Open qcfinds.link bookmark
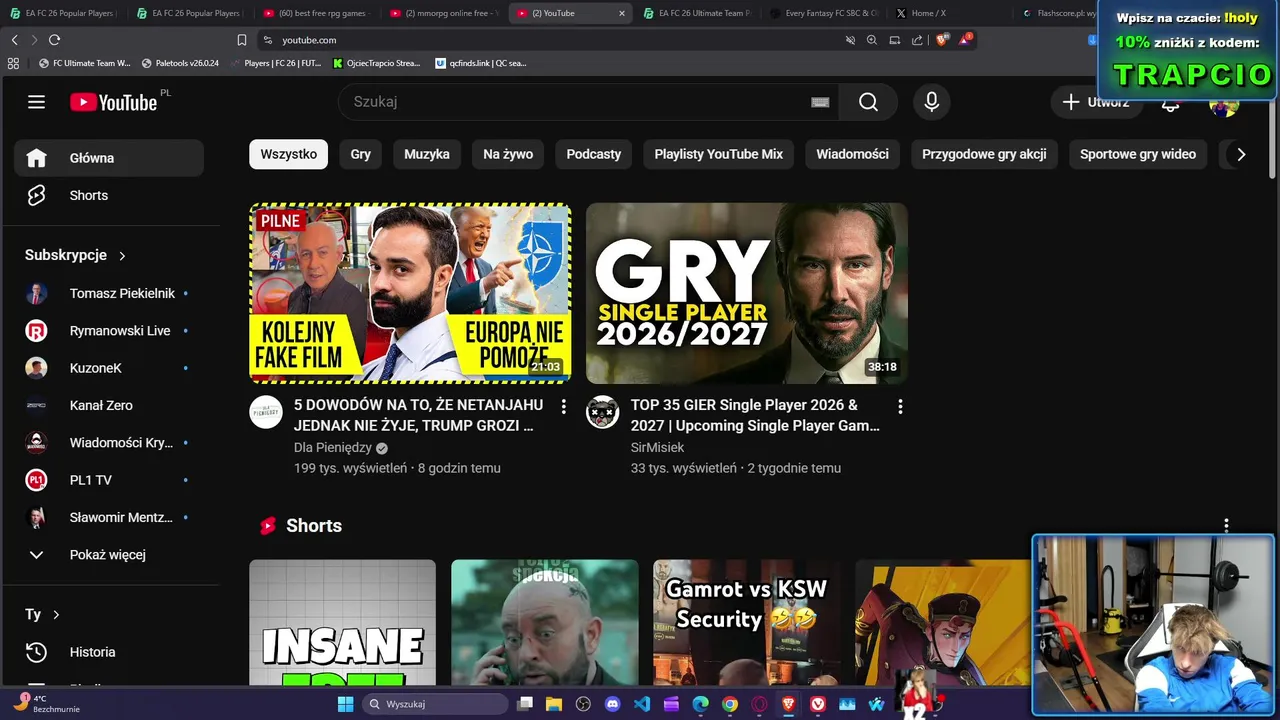The height and width of the screenshot is (720, 1280). coord(481,63)
